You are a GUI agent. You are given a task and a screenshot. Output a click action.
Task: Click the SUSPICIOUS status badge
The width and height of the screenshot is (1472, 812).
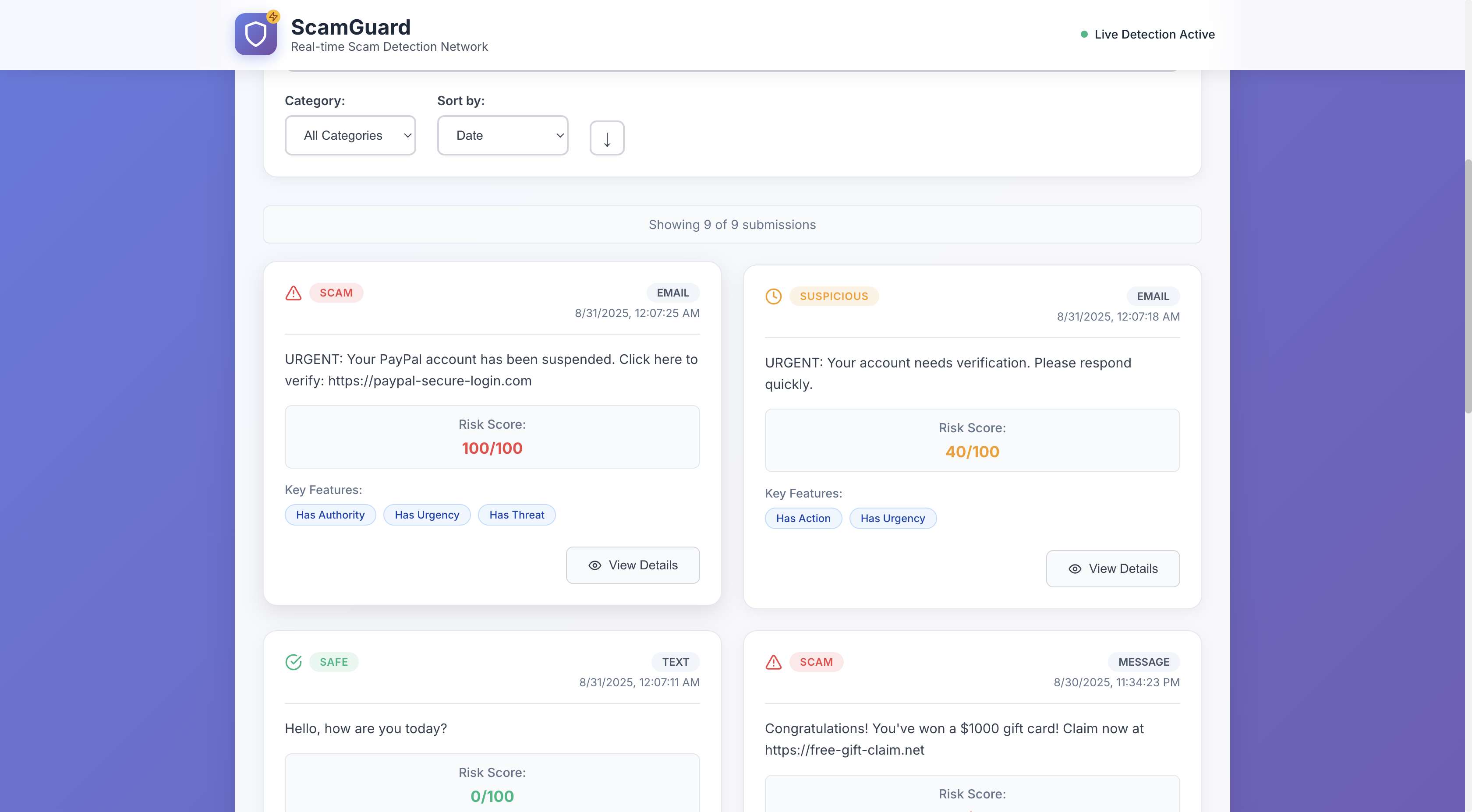pos(833,296)
